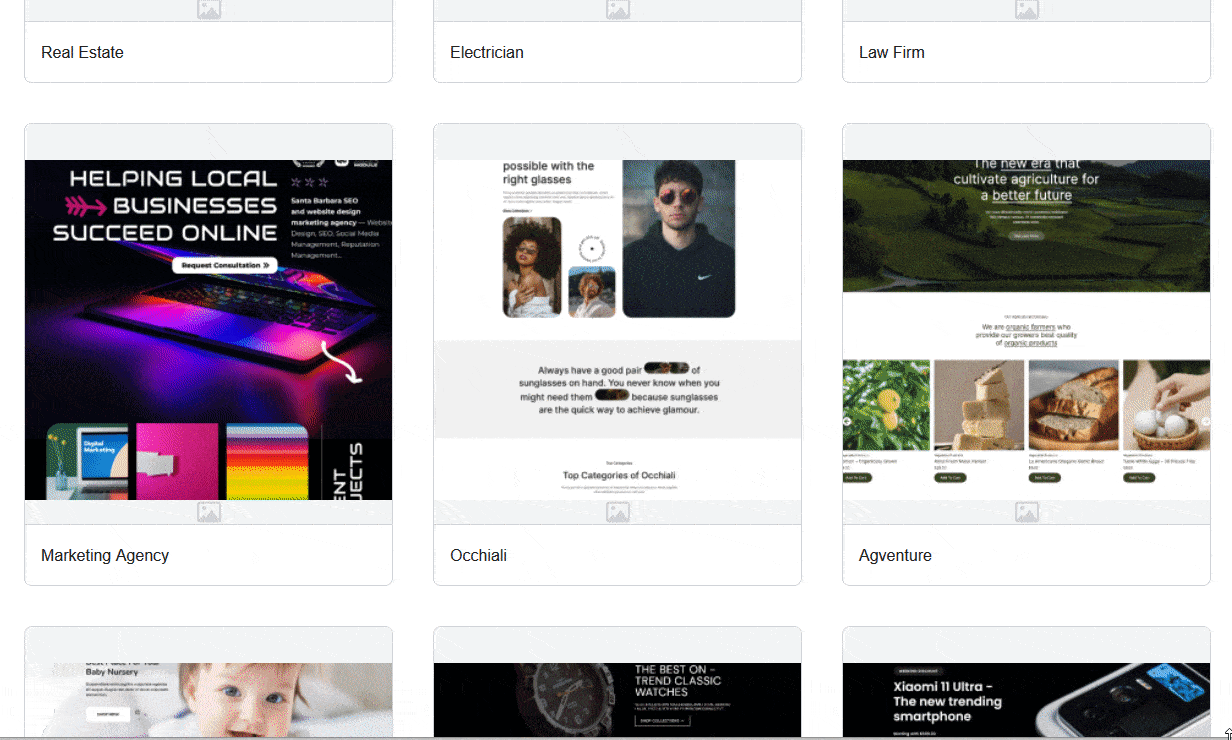Click image placeholder icon below Agventure preview
Viewport: 1232px width, 740px height.
click(x=1026, y=513)
